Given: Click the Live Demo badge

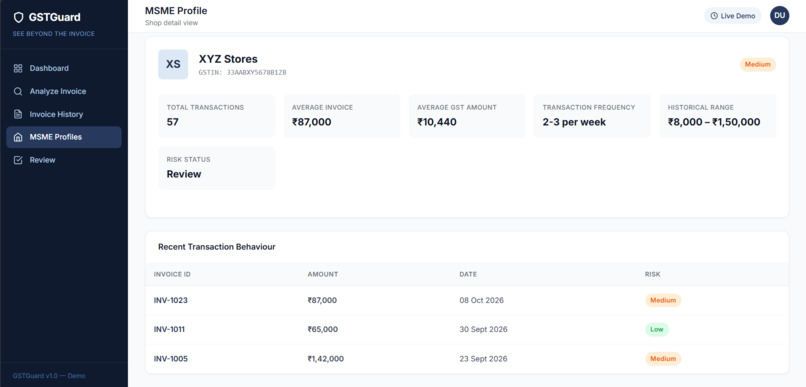Looking at the screenshot, I should (x=732, y=16).
